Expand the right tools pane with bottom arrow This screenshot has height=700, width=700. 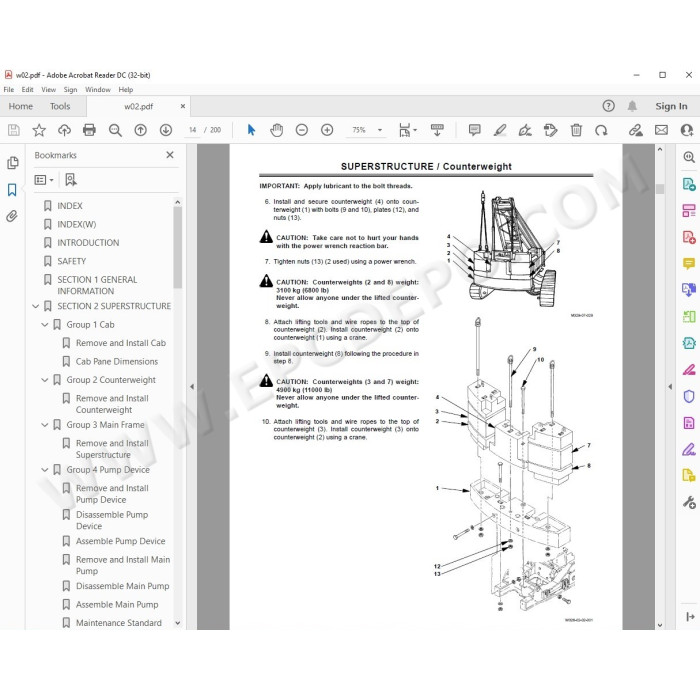point(690,617)
